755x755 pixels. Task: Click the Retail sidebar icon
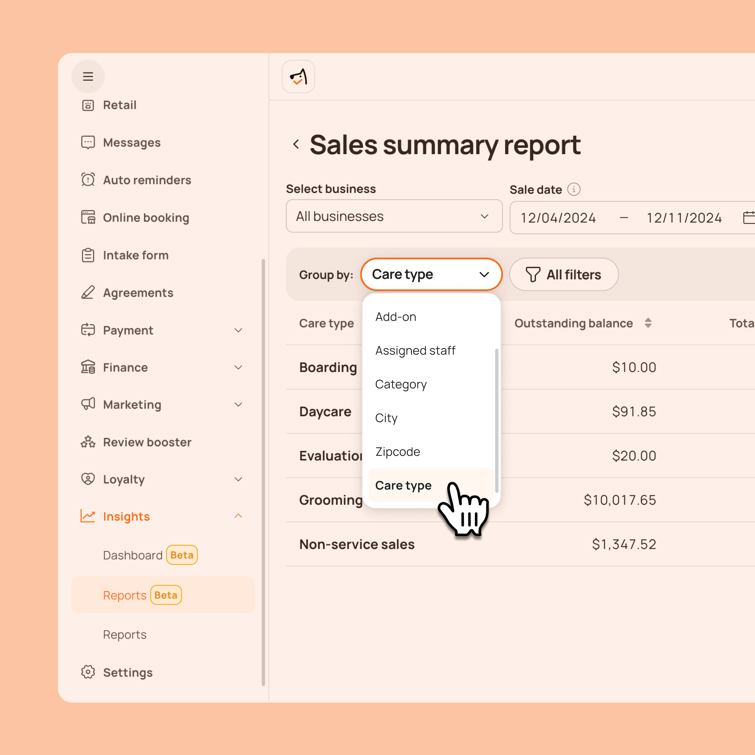[x=88, y=105]
